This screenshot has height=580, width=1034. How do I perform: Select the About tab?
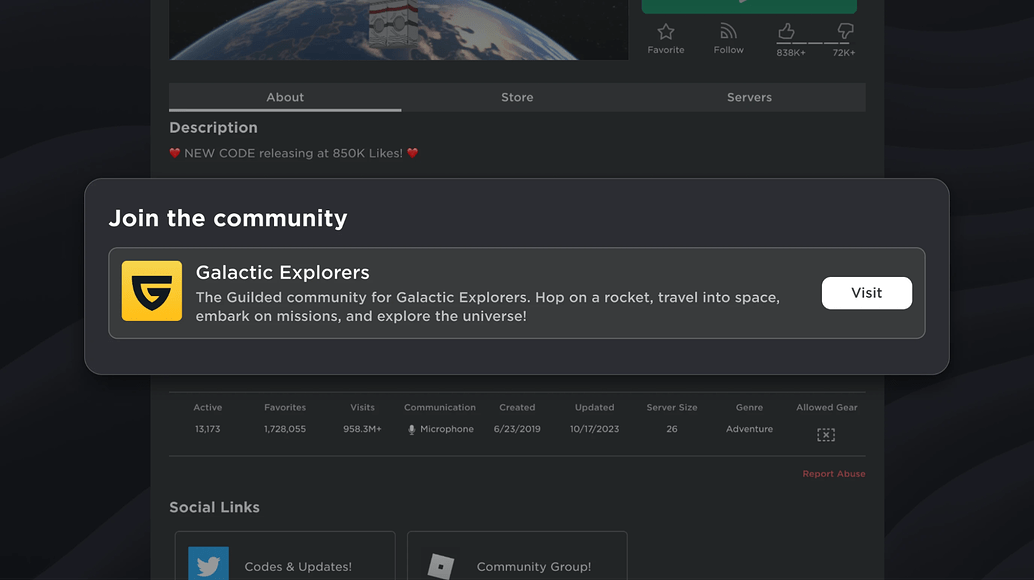285,97
